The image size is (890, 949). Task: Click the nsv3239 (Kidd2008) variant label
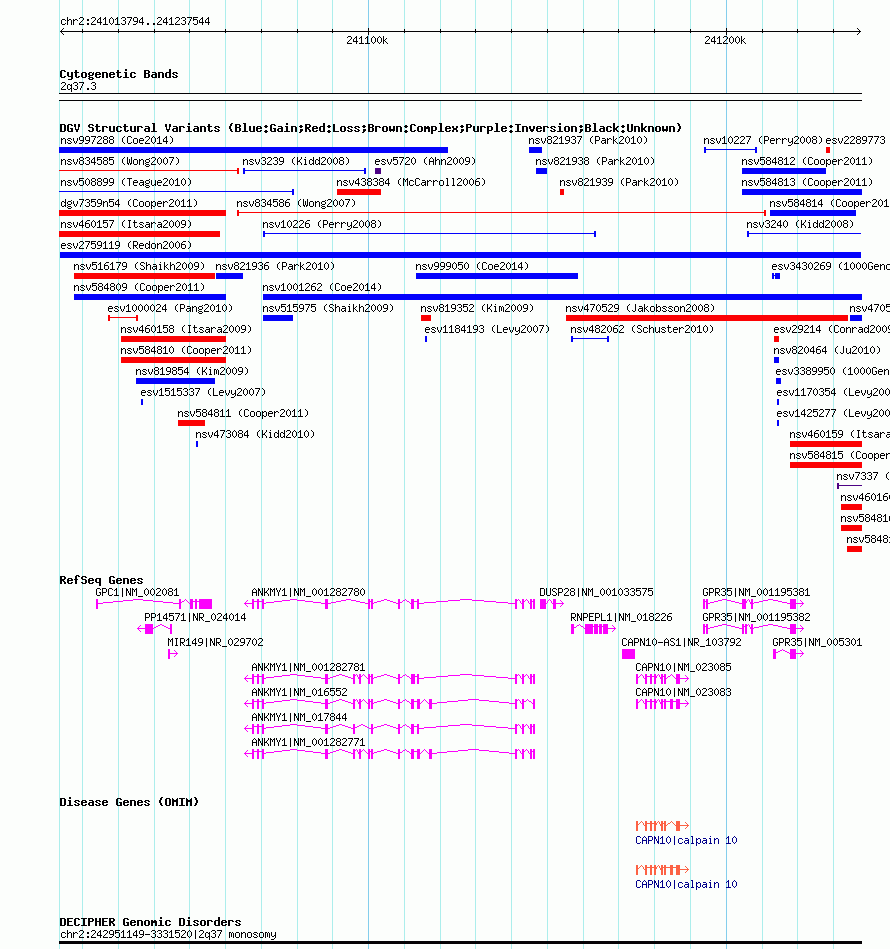click(296, 162)
